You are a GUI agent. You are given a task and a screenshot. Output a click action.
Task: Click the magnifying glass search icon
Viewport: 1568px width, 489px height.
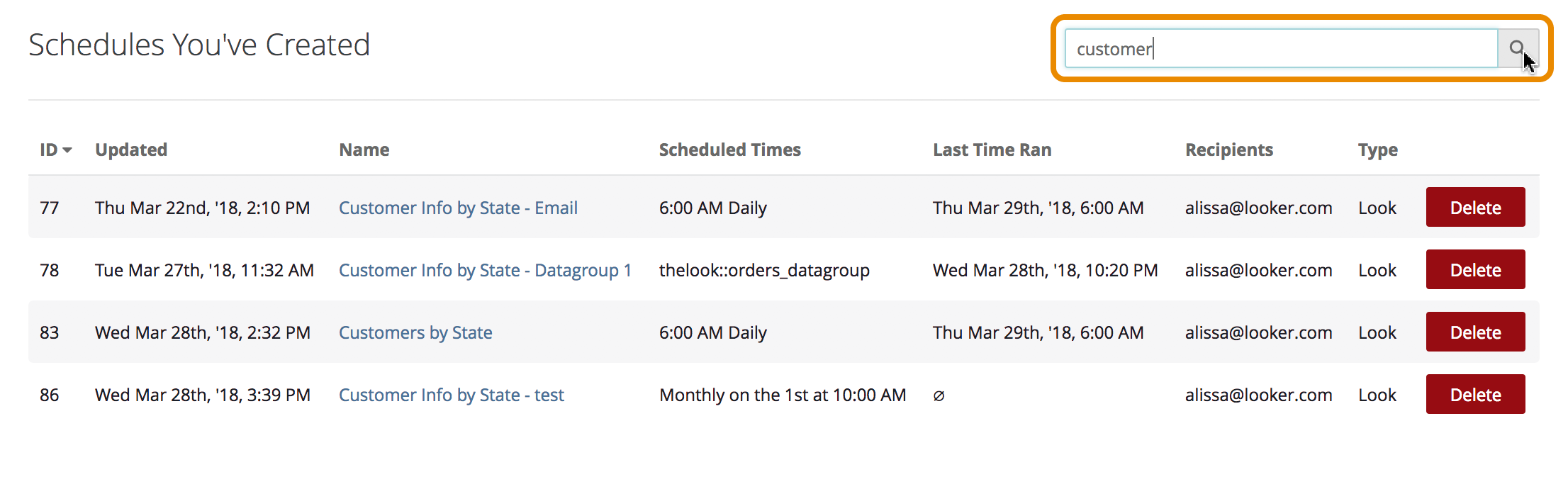[1517, 48]
